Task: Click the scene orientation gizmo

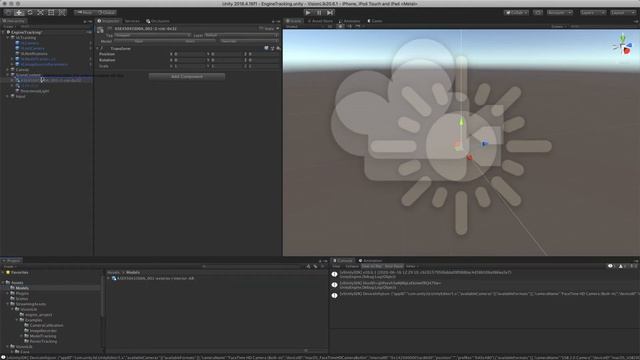Action: [x=623, y=46]
